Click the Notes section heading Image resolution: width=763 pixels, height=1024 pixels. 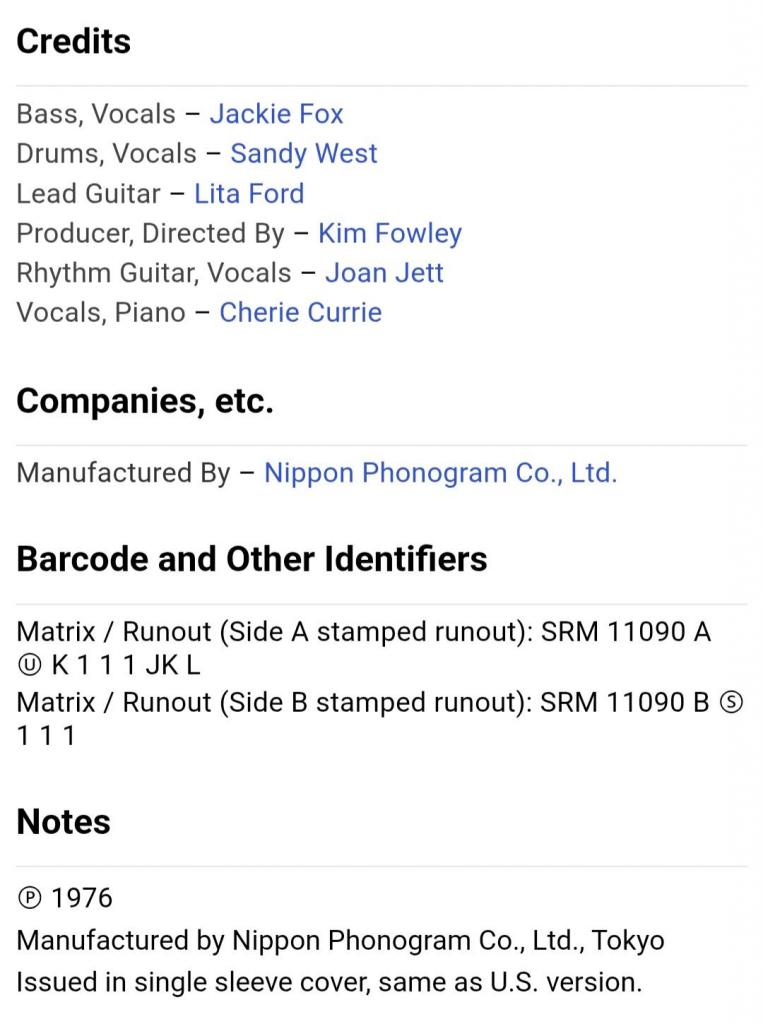click(x=64, y=822)
